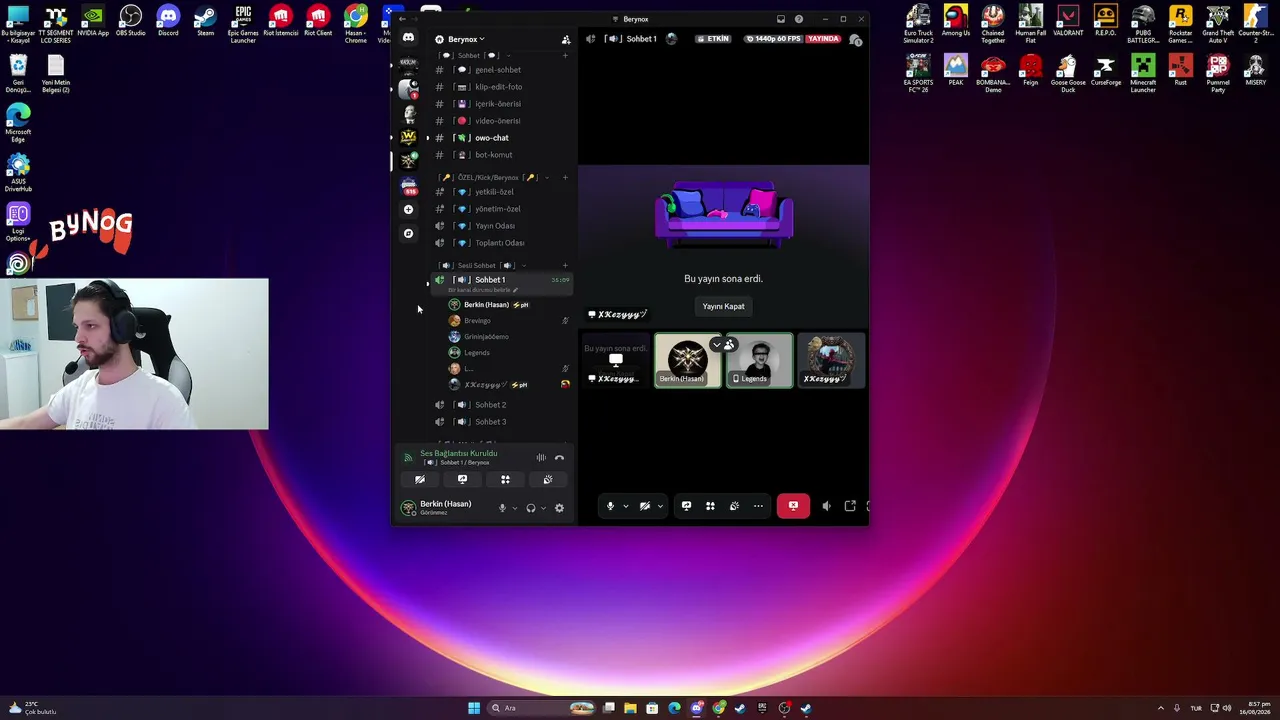Open user settings gear icon
Image resolution: width=1280 pixels, height=720 pixels.
pyautogui.click(x=559, y=508)
